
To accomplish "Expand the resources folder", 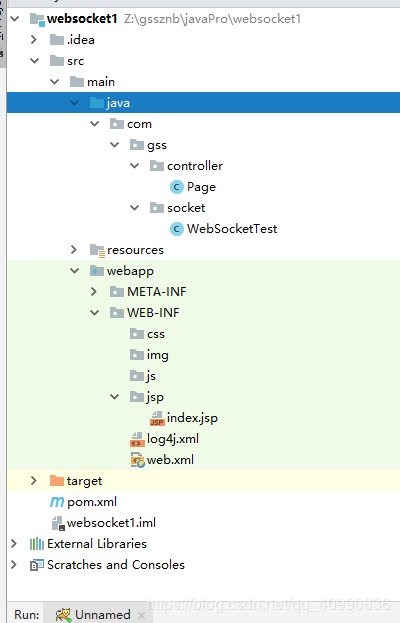I will click(73, 250).
